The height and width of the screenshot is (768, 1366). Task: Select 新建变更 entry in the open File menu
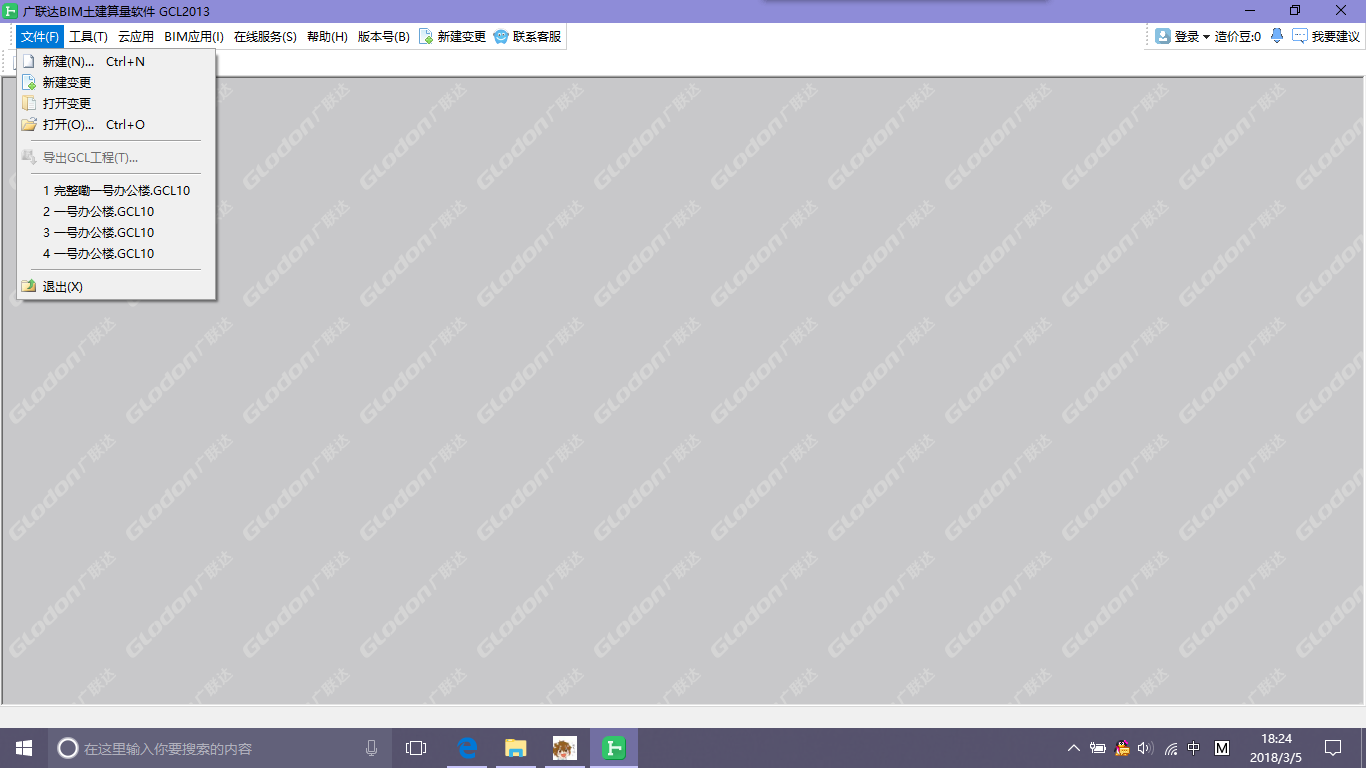click(116, 83)
